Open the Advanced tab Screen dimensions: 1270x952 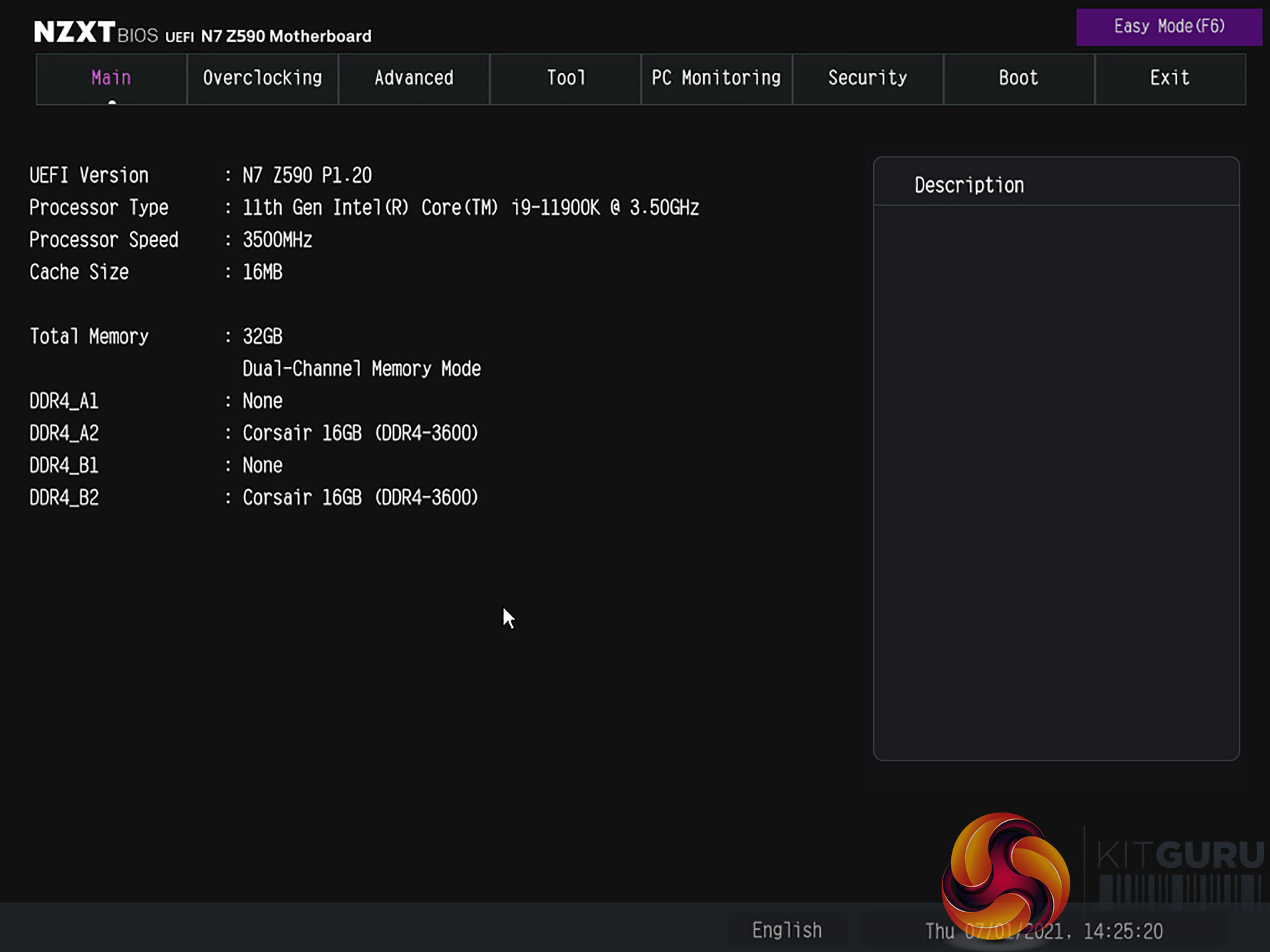(x=414, y=79)
